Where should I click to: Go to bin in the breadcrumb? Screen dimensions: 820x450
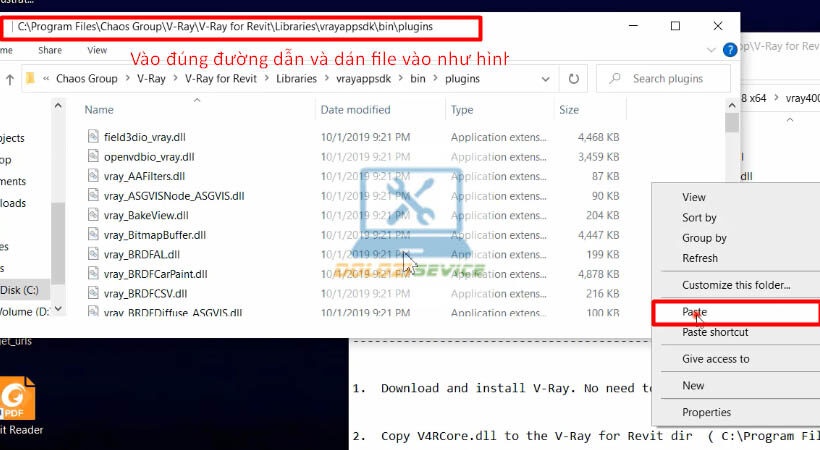pyautogui.click(x=417, y=79)
